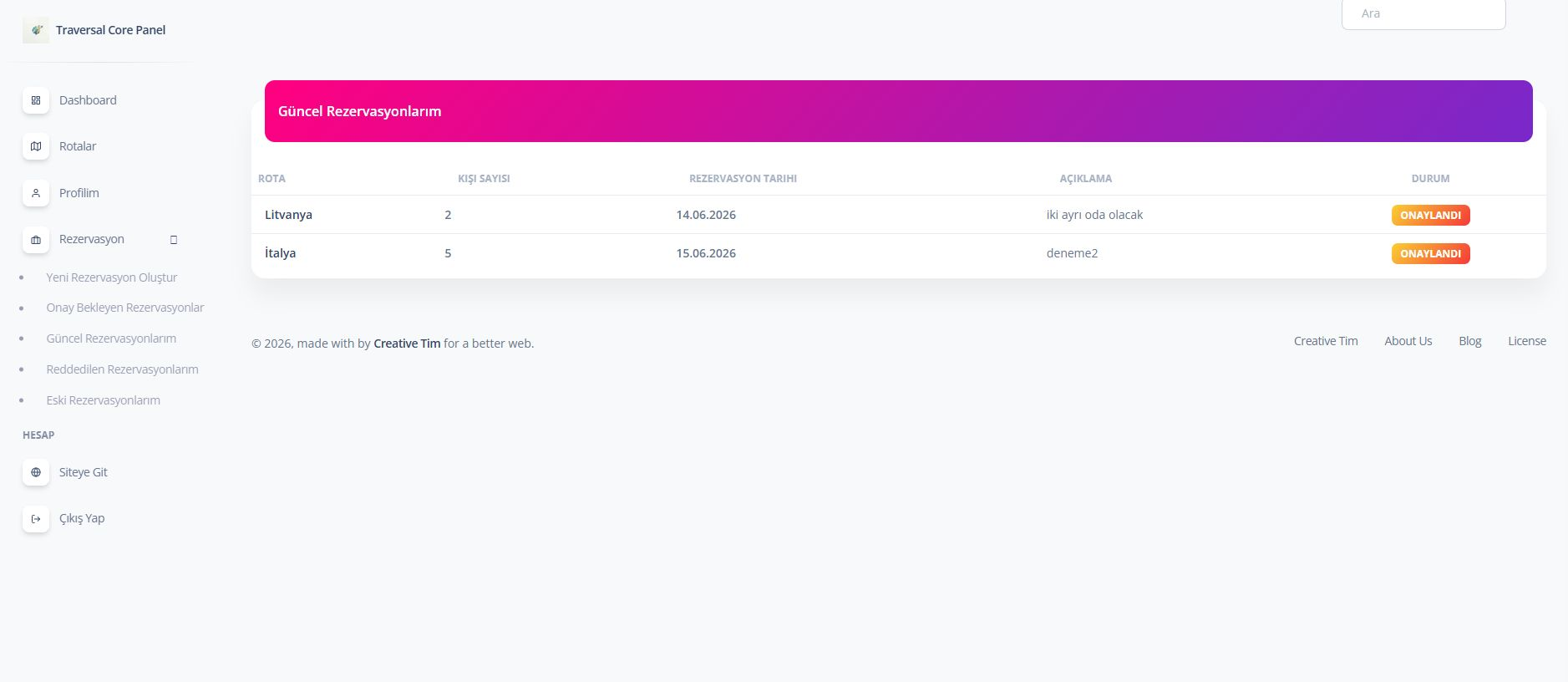1568x682 pixels.
Task: Open Yeni Rezervasyon Oluştur menu item
Action: tap(112, 277)
